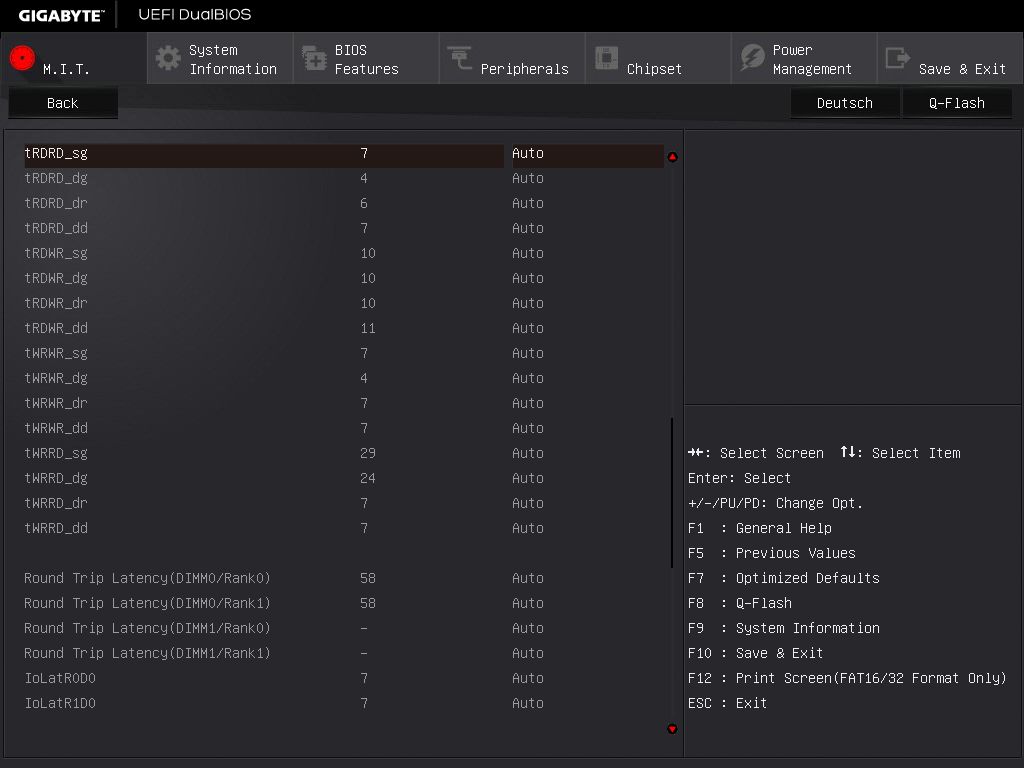Switch to the System Information tab

(x=220, y=58)
